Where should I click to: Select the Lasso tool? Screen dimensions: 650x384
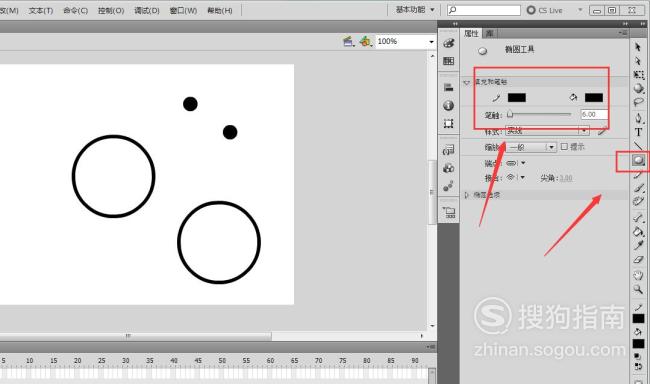638,102
